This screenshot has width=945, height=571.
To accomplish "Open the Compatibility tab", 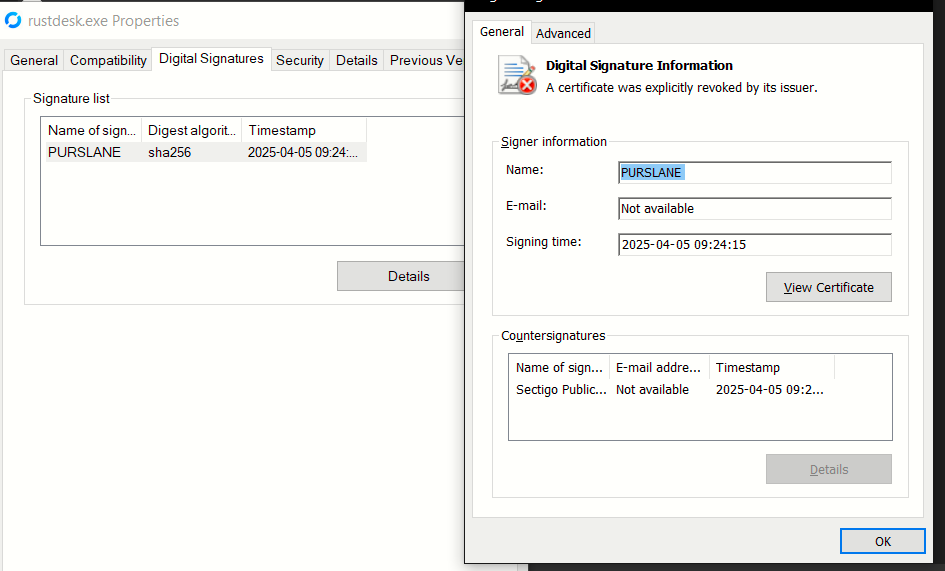I will pyautogui.click(x=108, y=60).
